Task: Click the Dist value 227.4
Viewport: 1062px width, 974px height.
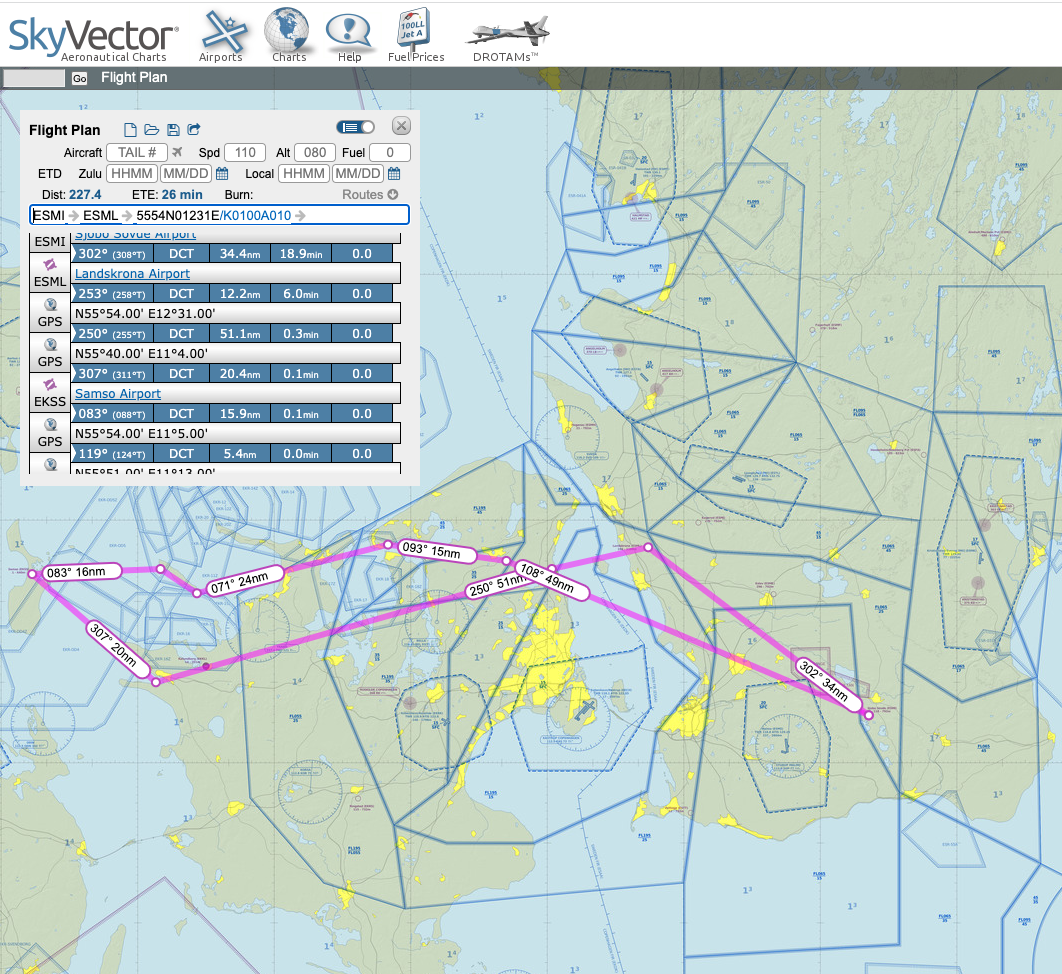Action: tap(85, 195)
